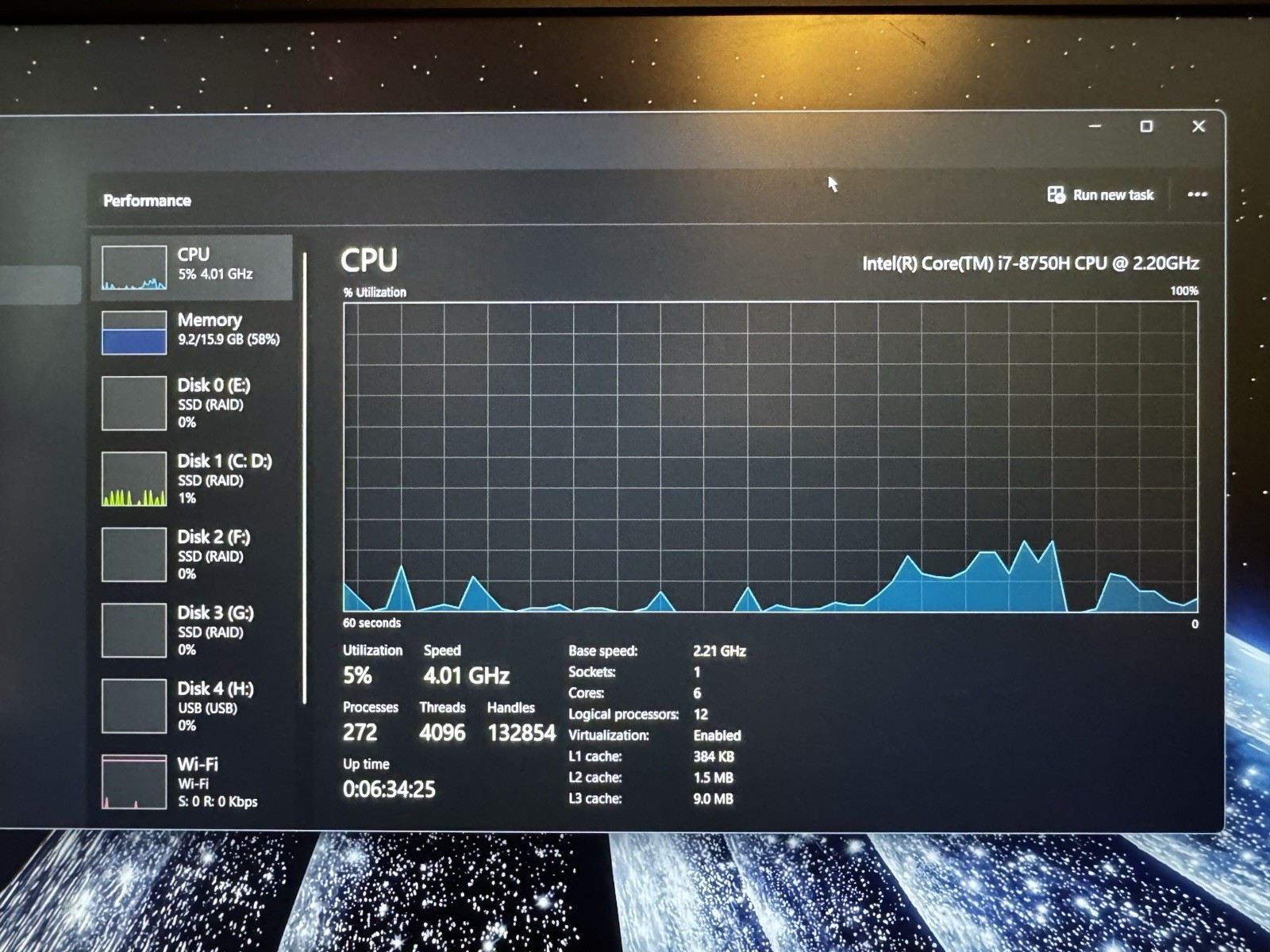Click the sidebar vertical scrollbar

coord(305,478)
